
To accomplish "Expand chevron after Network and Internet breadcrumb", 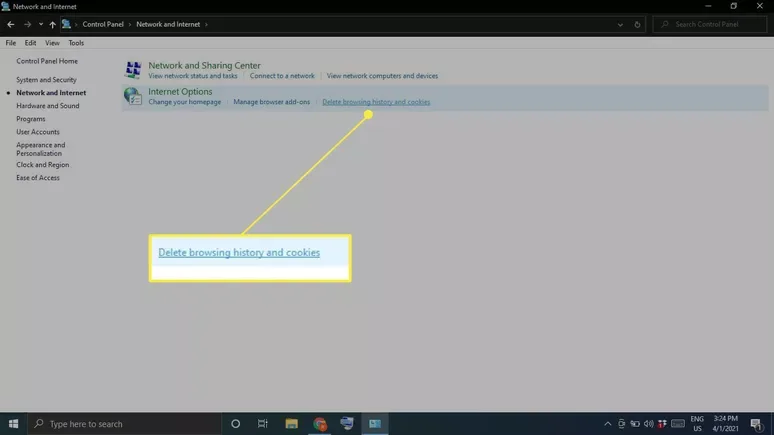I will pos(206,24).
